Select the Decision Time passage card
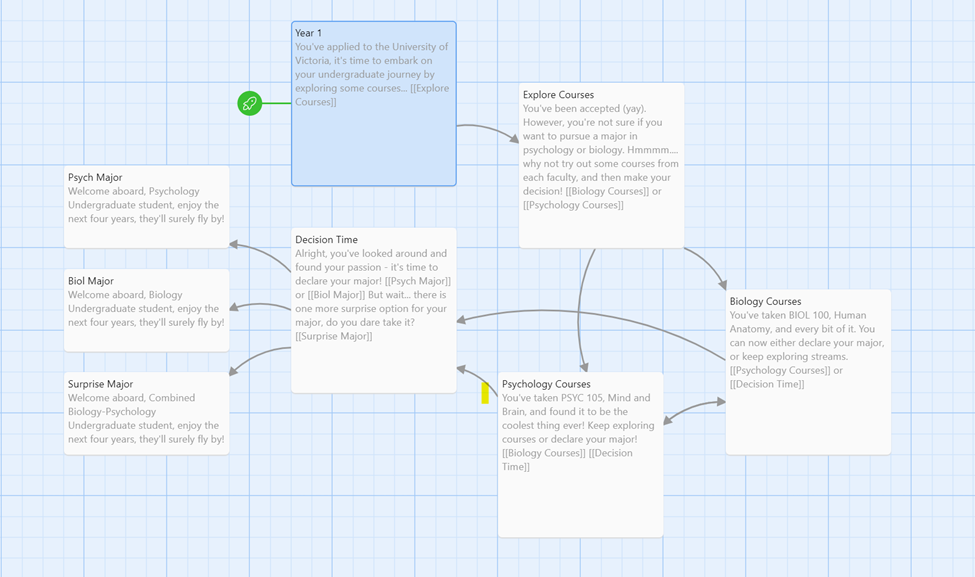This screenshot has width=975, height=577. 374,310
